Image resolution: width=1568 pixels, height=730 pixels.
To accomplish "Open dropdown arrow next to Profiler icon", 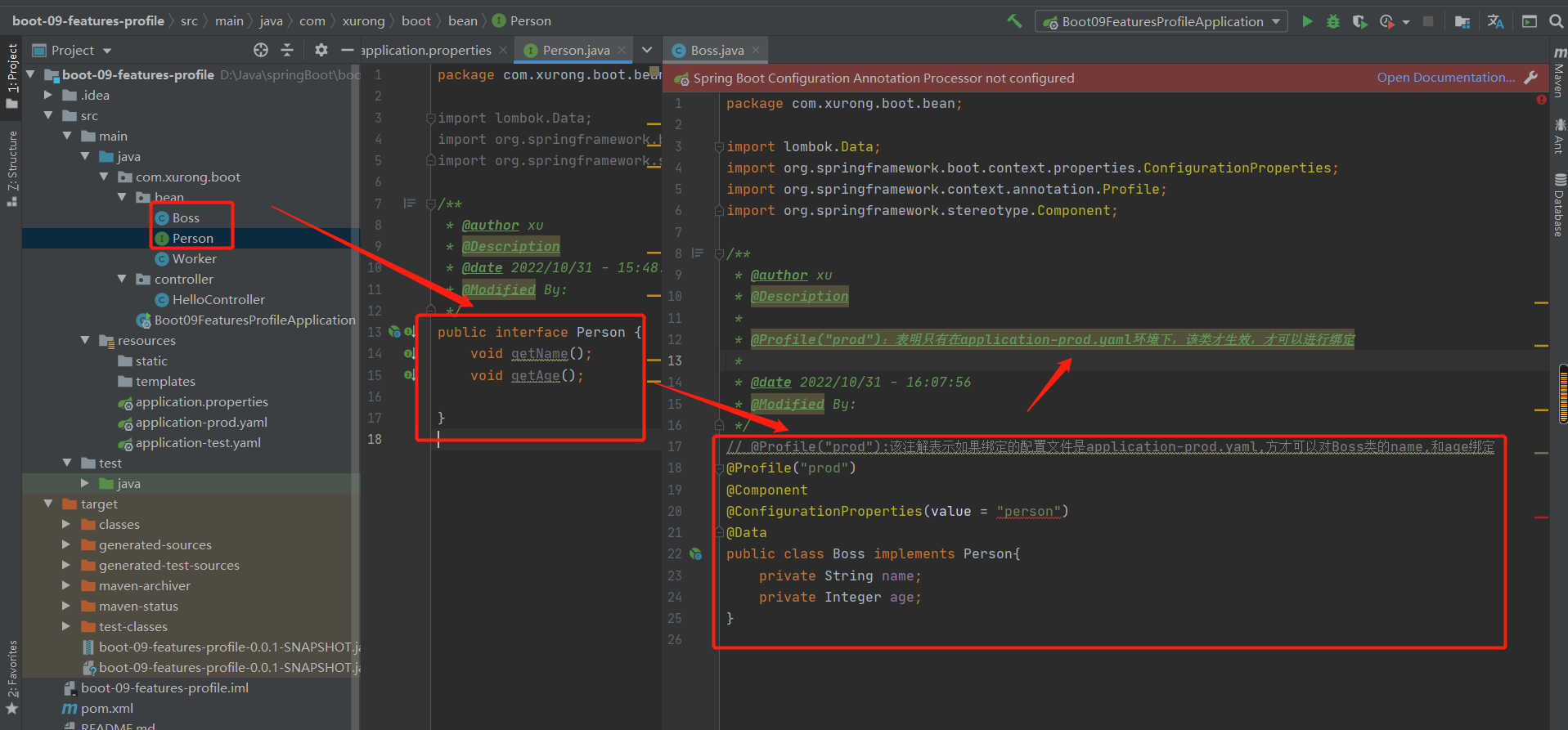I will [x=1406, y=22].
